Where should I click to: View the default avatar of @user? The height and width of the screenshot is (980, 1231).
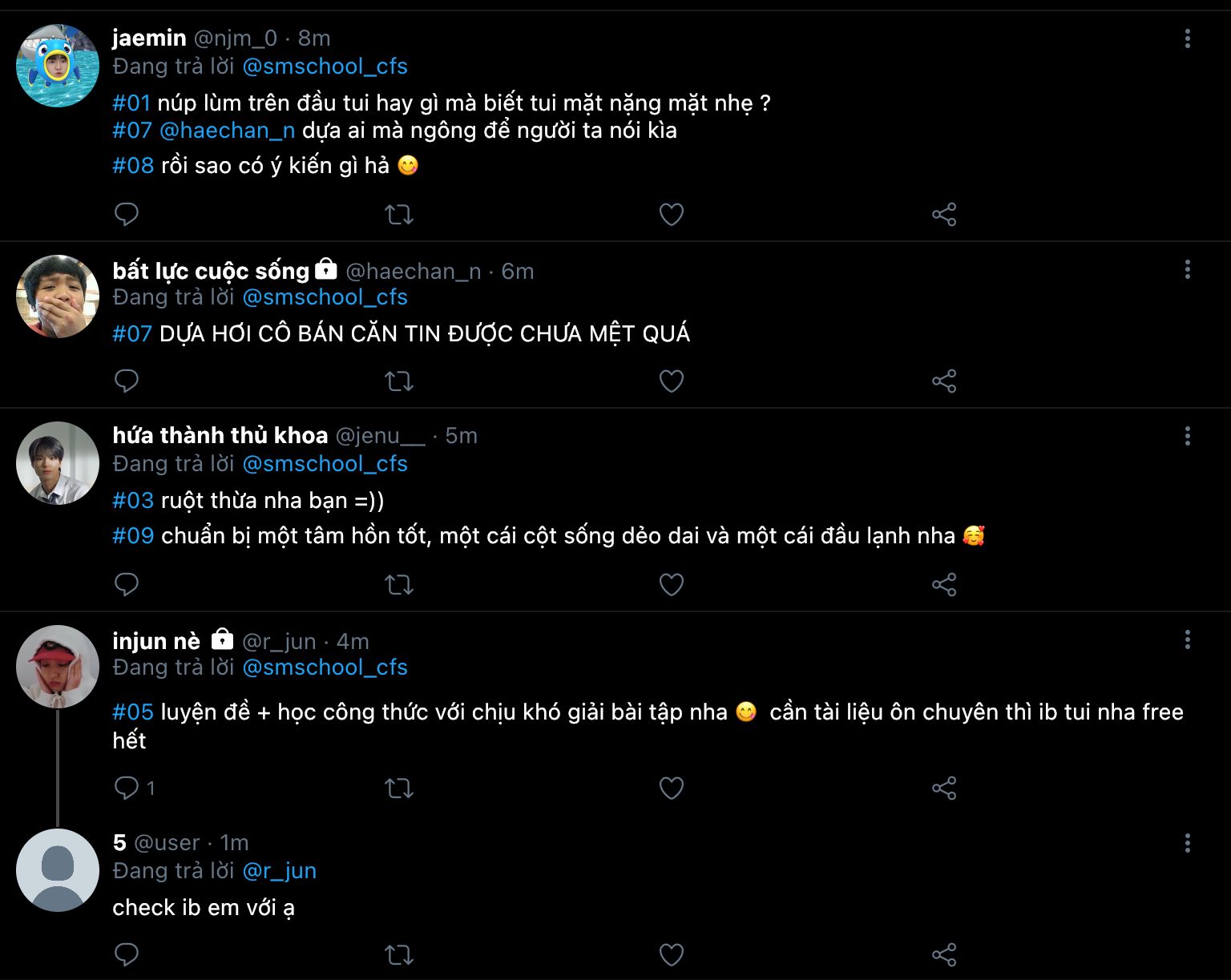click(x=58, y=870)
